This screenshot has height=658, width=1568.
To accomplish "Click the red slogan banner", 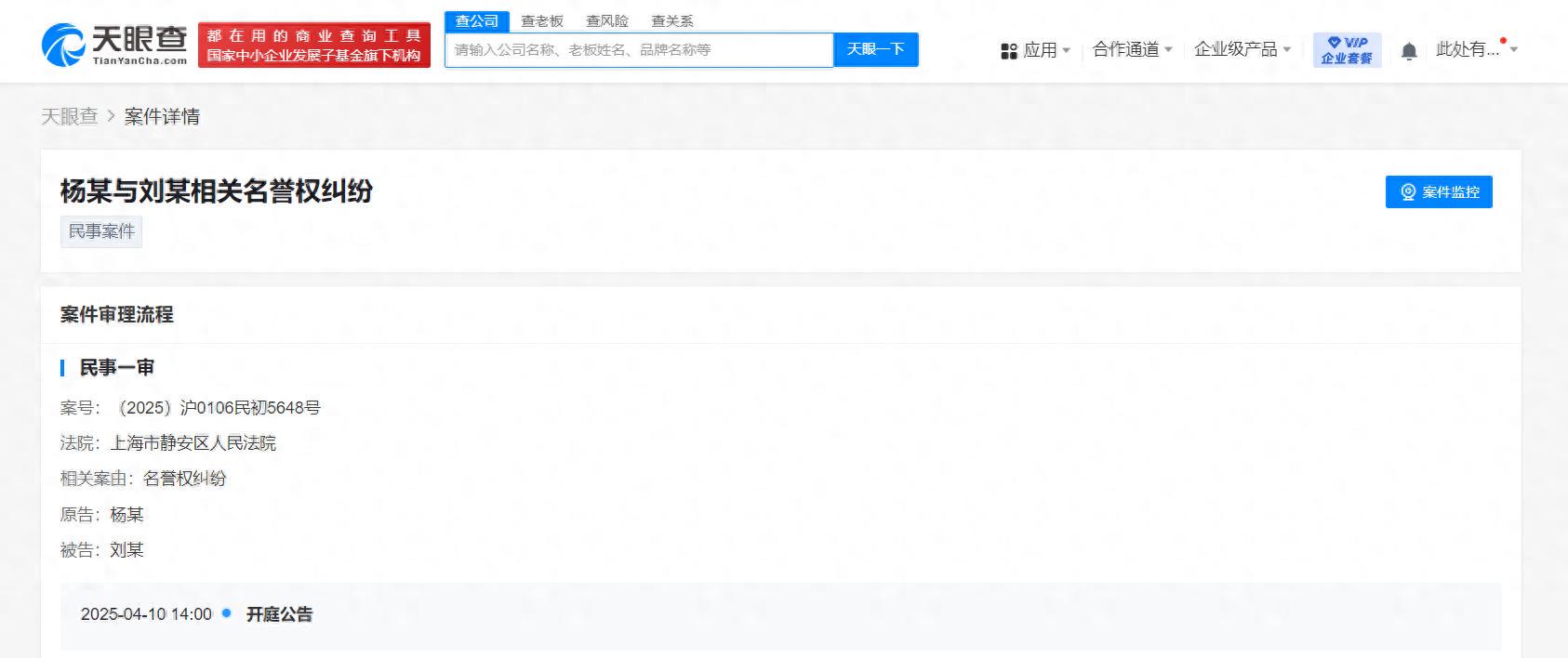I will [314, 46].
